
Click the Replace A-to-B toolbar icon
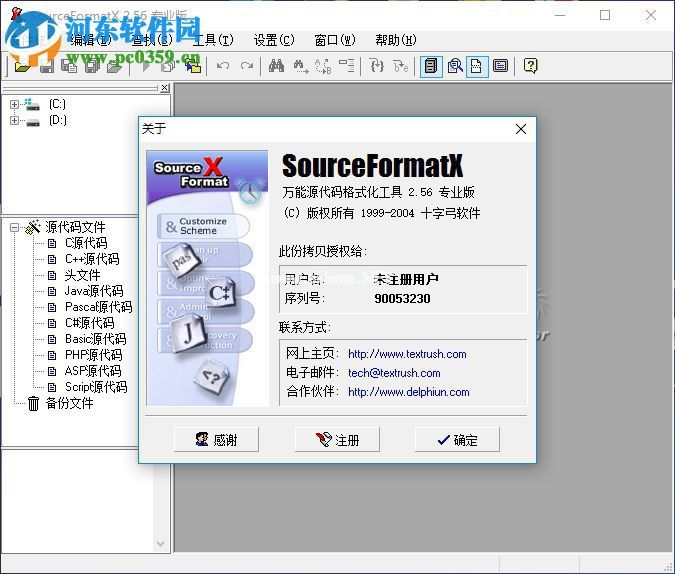[x=323, y=66]
